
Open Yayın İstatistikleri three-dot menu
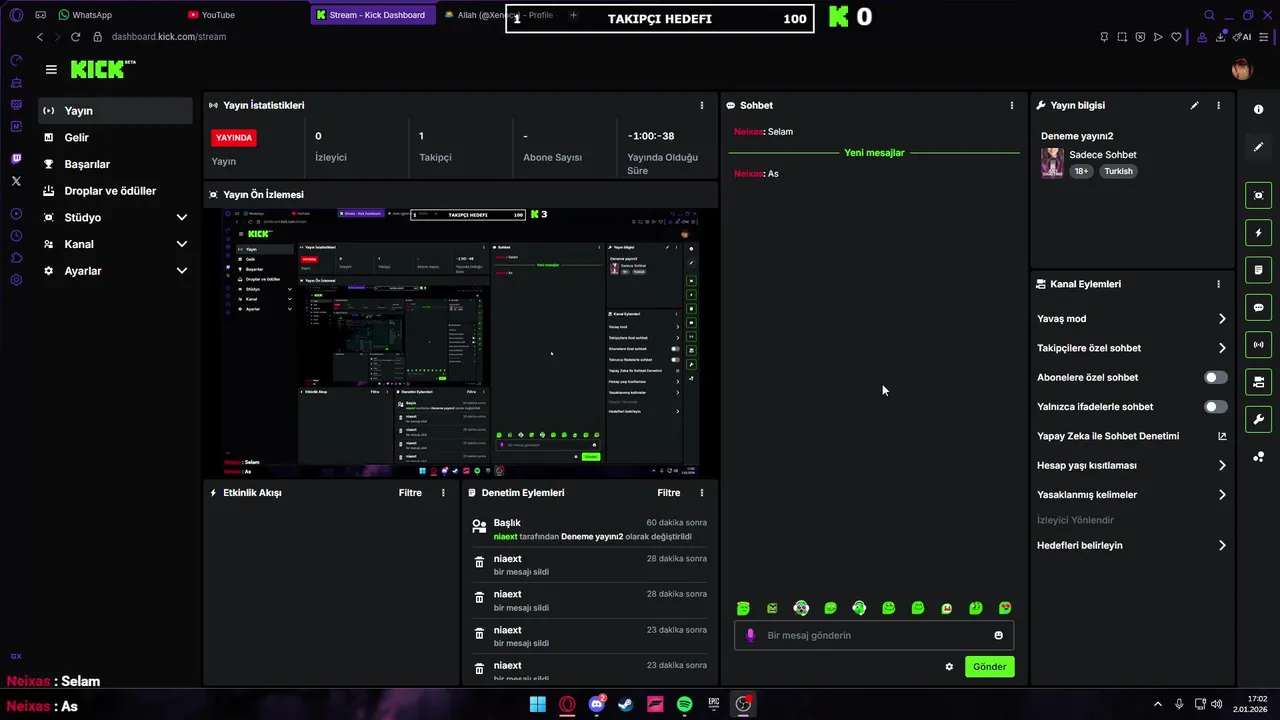(x=701, y=105)
